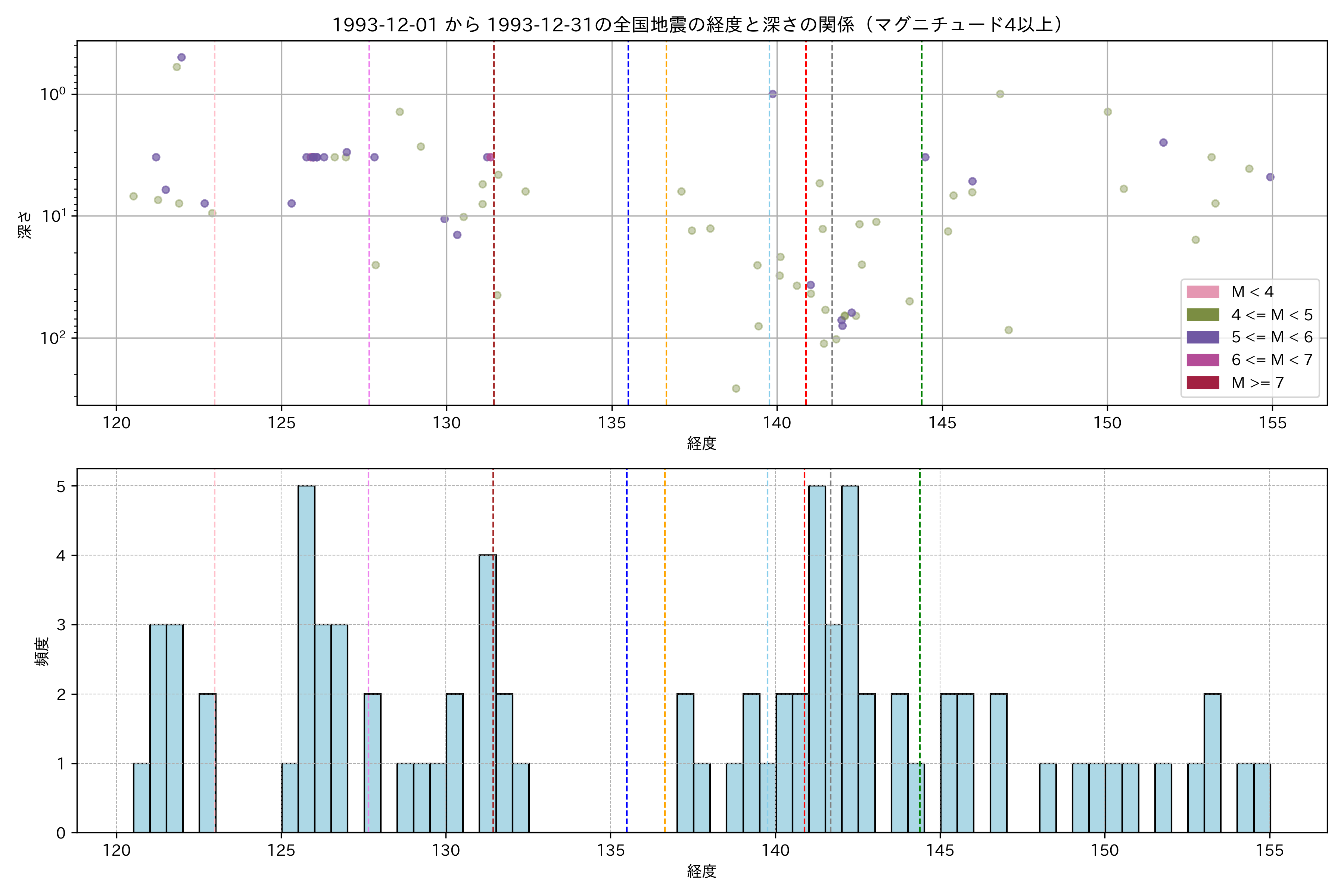Image resolution: width=1344 pixels, height=896 pixels.
Task: Click the magenta scatter point near longitude 131.3
Action: [x=490, y=157]
